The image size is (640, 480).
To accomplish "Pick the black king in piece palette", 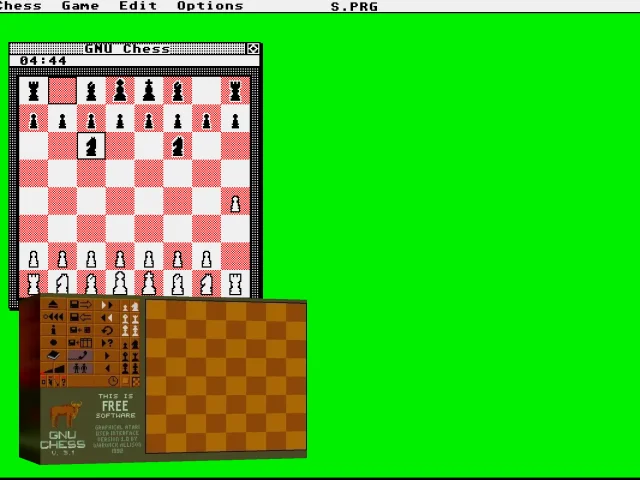I will (x=135, y=369).
